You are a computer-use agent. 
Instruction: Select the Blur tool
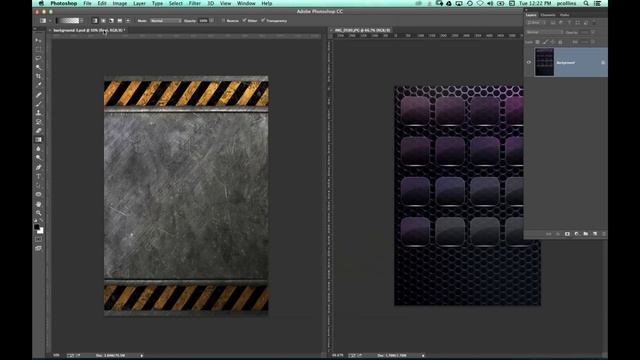tap(38, 149)
